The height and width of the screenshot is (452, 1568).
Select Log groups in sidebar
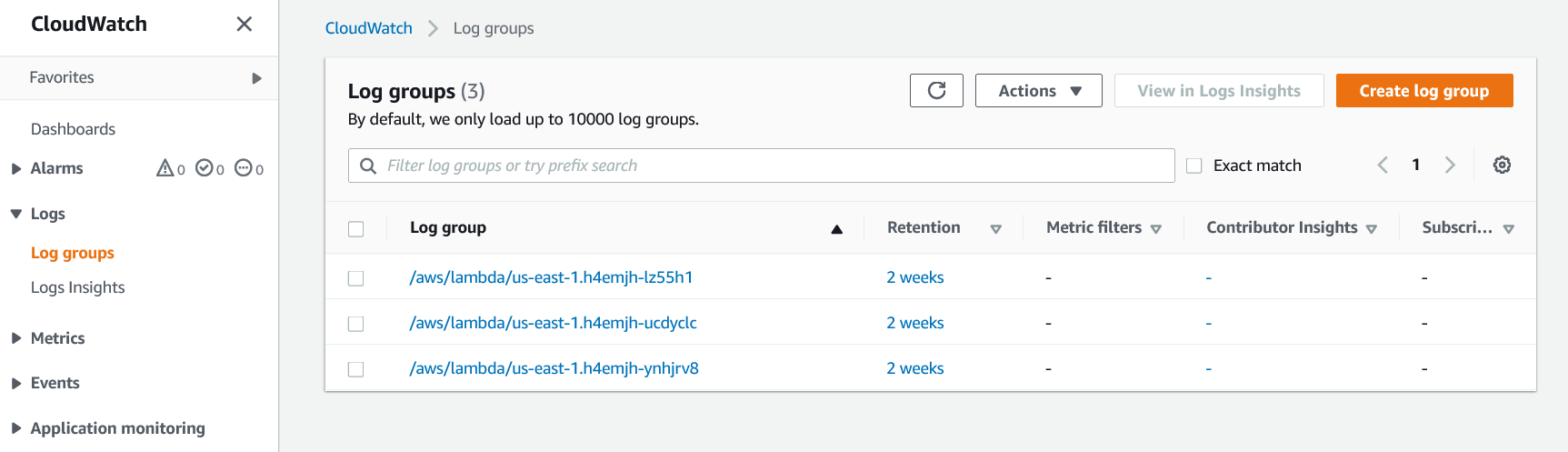[x=73, y=253]
